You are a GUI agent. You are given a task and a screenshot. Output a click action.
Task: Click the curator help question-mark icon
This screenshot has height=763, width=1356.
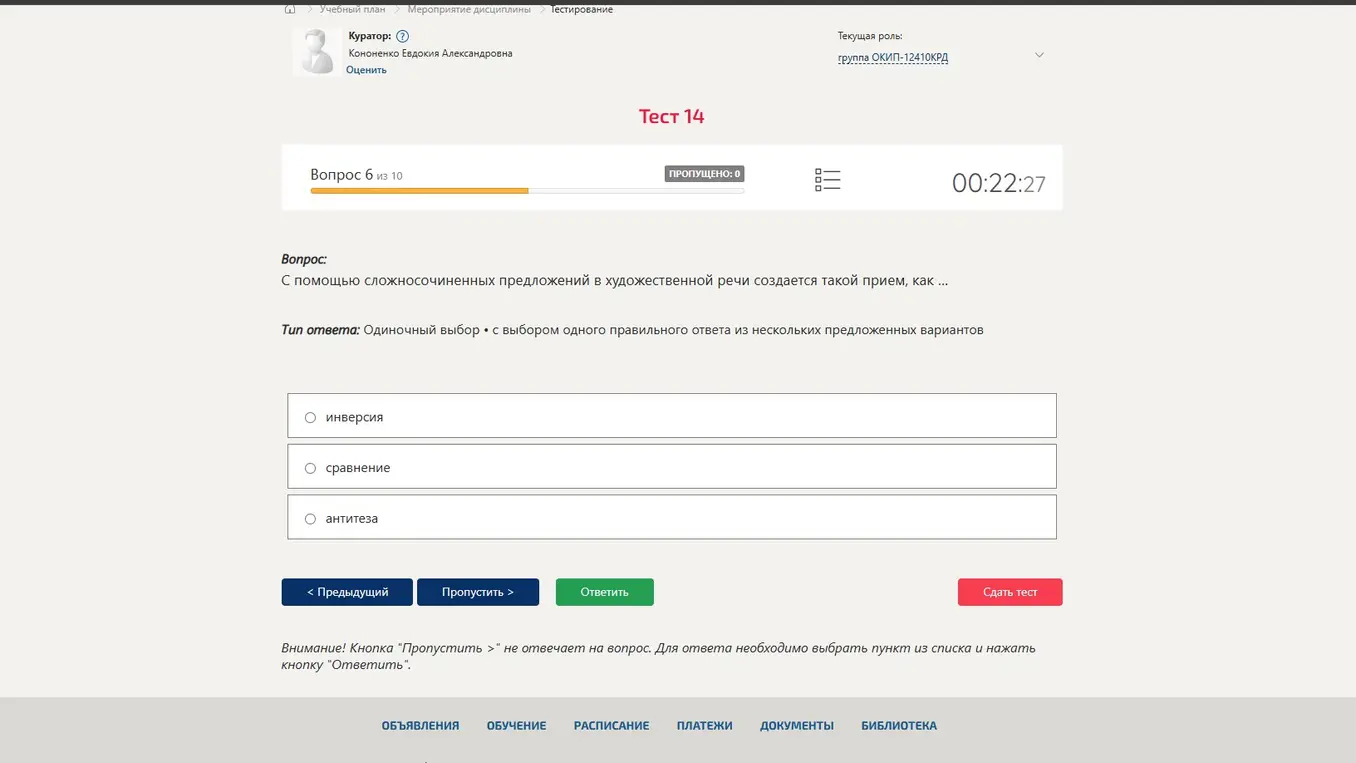tap(402, 36)
